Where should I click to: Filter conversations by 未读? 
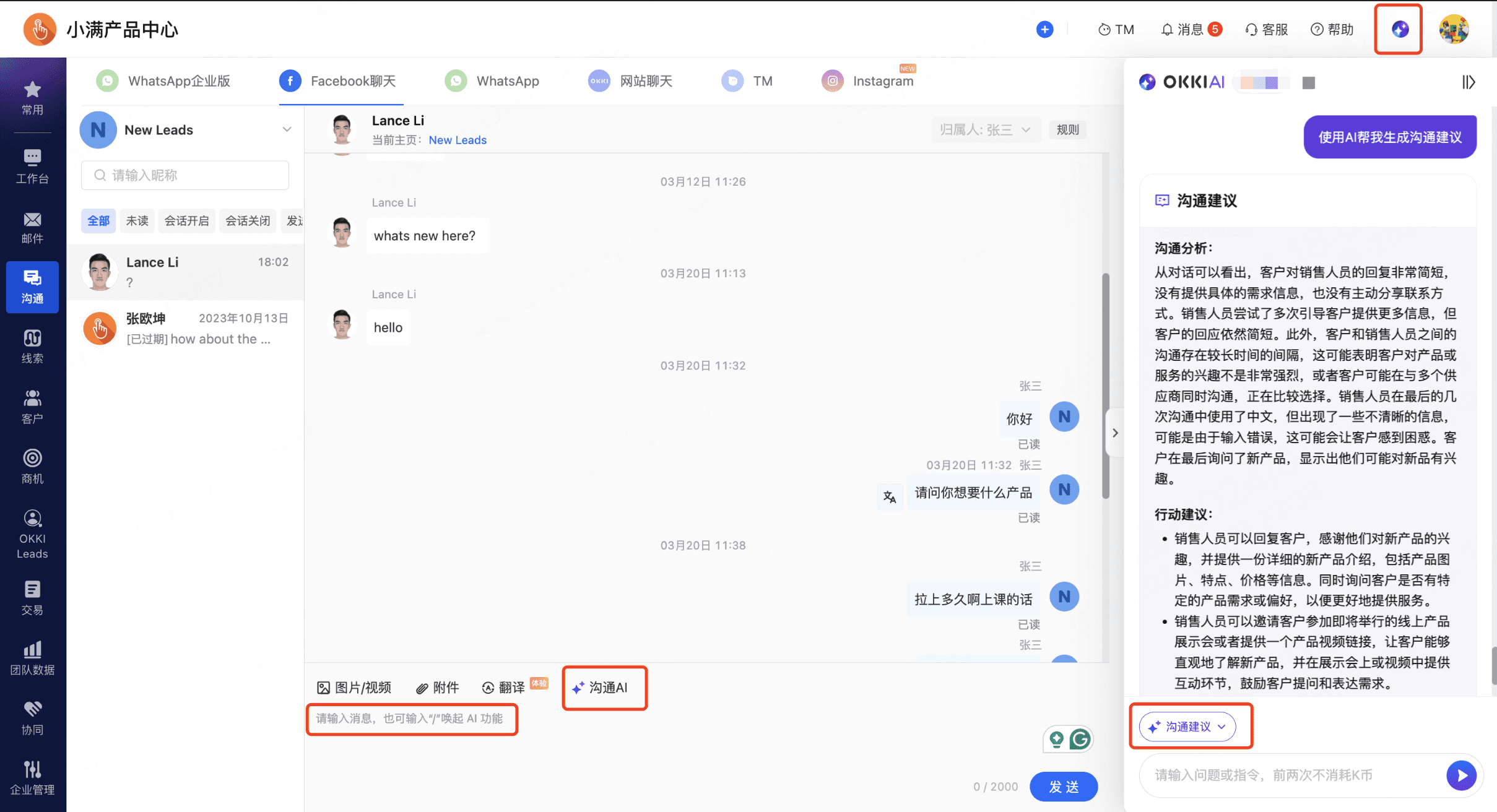point(137,220)
